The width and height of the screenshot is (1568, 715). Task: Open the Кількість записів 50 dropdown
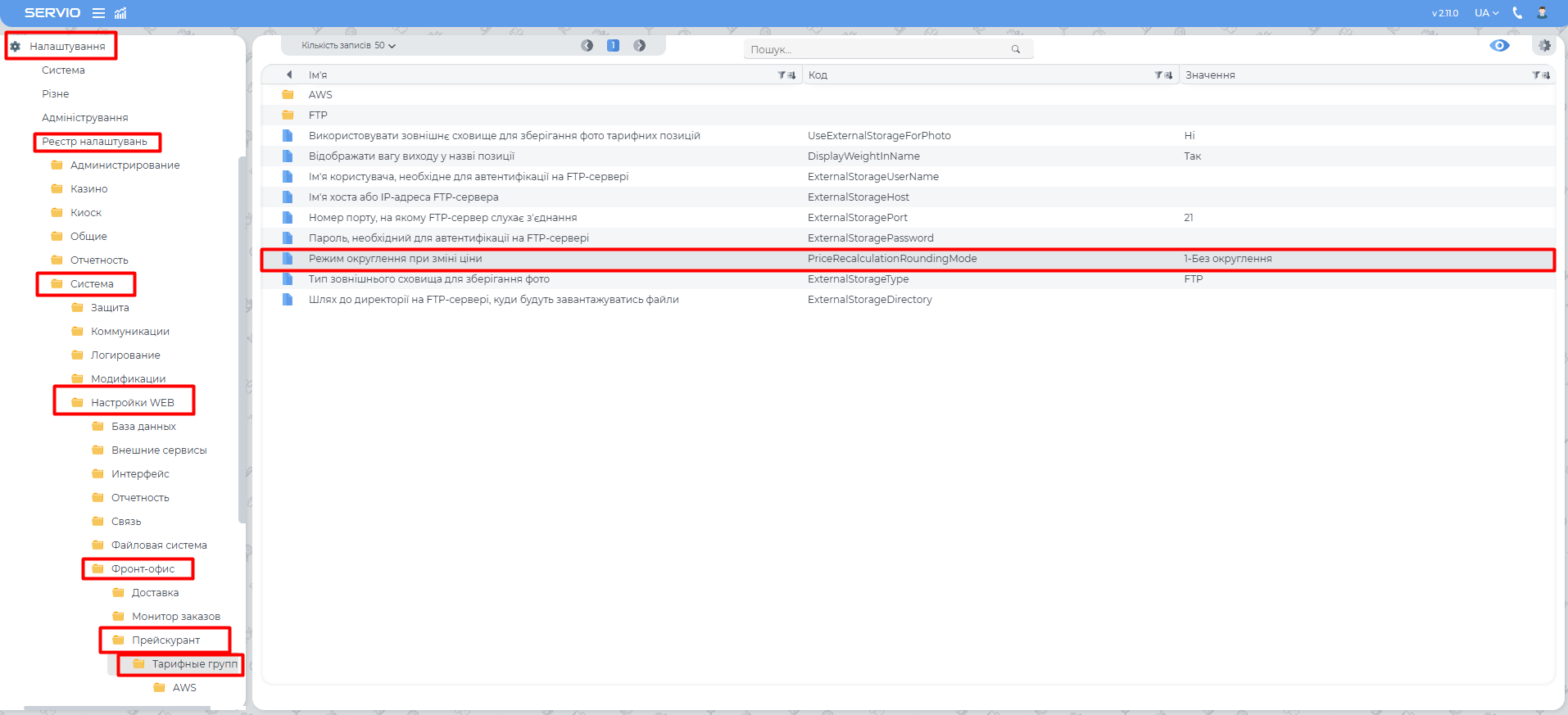348,46
